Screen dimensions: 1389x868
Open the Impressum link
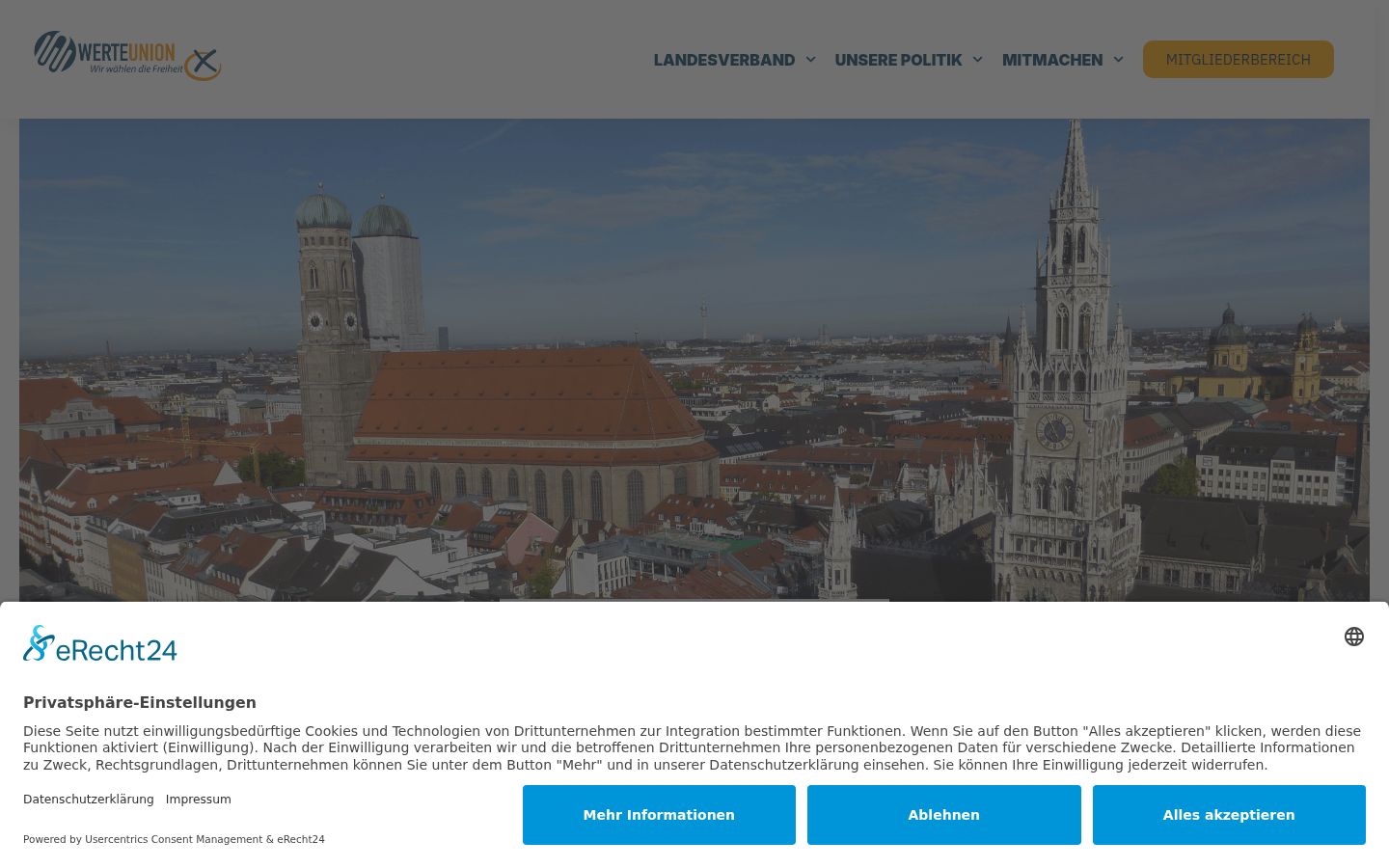[198, 800]
